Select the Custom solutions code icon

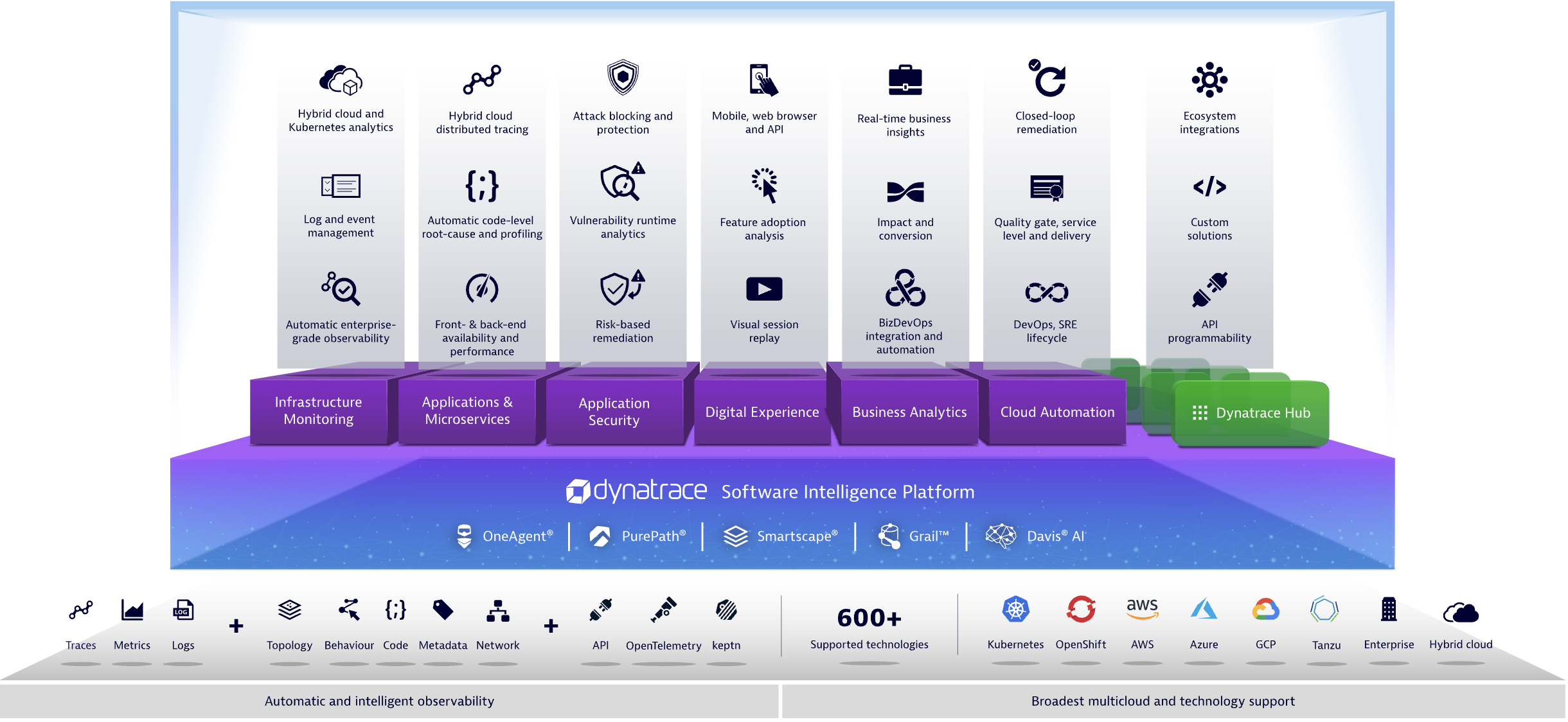pyautogui.click(x=1209, y=186)
